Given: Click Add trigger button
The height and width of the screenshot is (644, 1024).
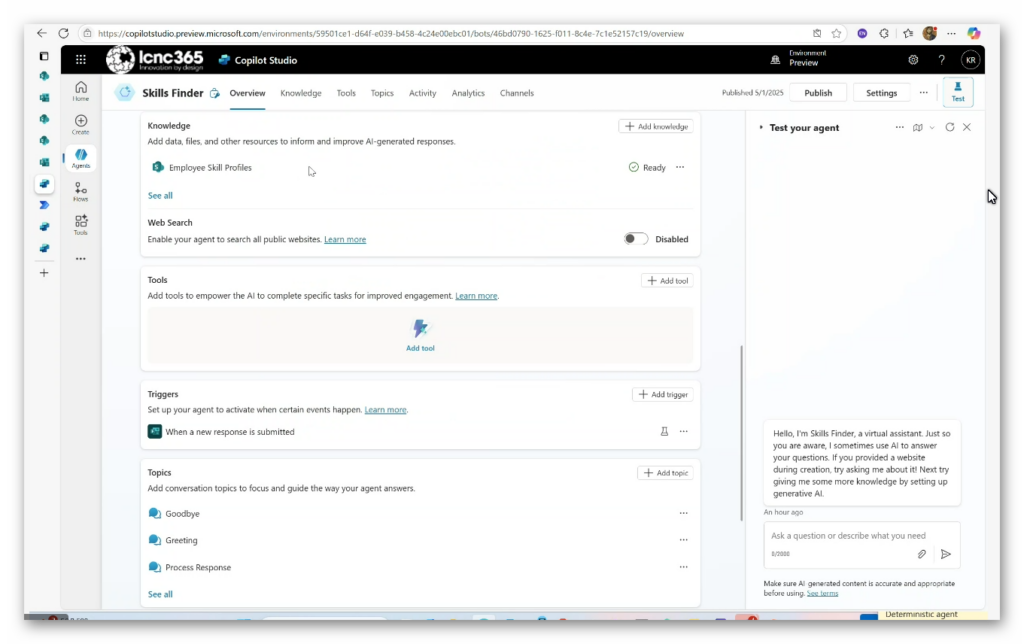Looking at the screenshot, I should (x=663, y=394).
